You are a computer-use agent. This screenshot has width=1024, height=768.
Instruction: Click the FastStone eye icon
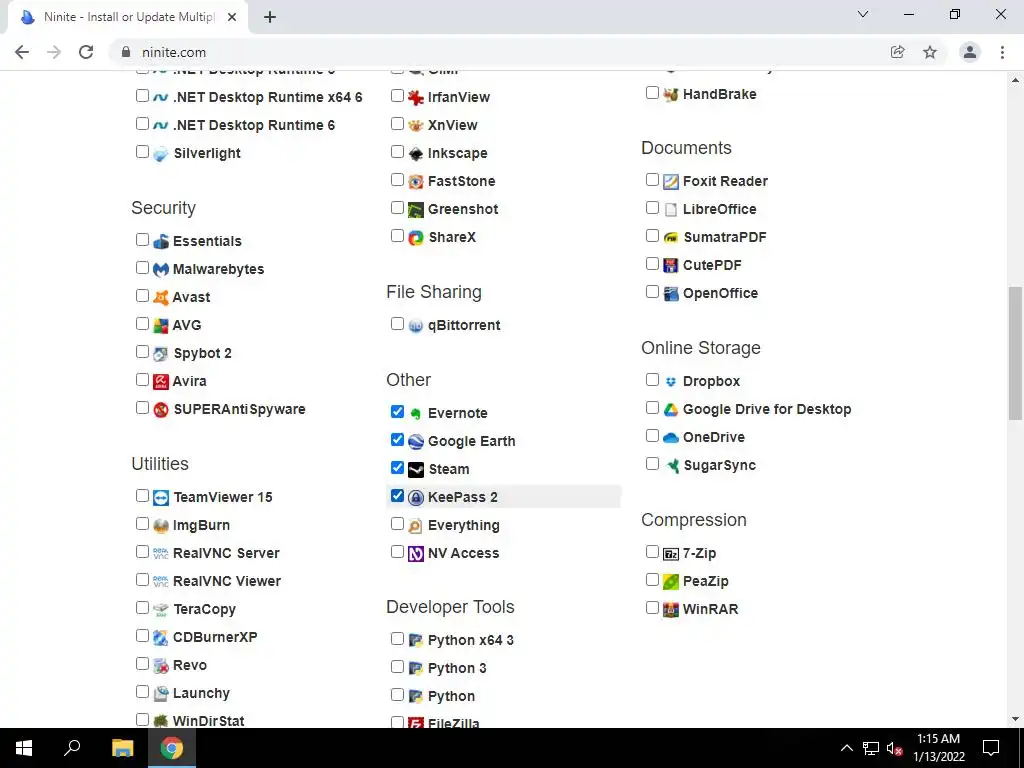pos(415,182)
